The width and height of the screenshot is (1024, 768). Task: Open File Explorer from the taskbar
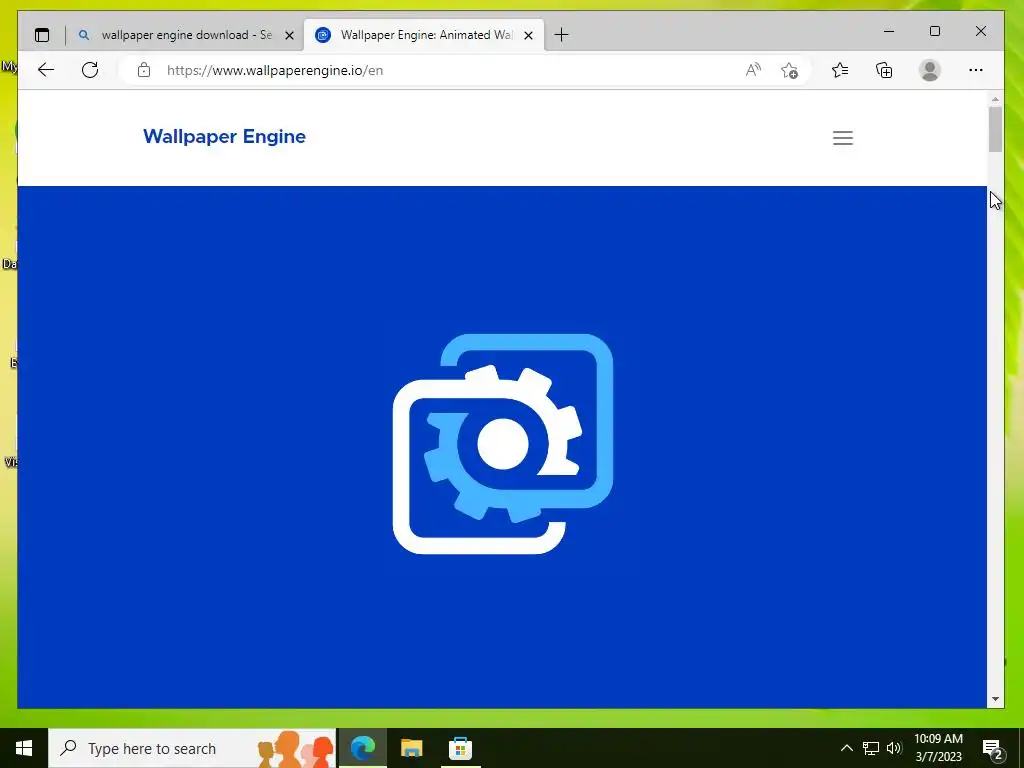[411, 748]
